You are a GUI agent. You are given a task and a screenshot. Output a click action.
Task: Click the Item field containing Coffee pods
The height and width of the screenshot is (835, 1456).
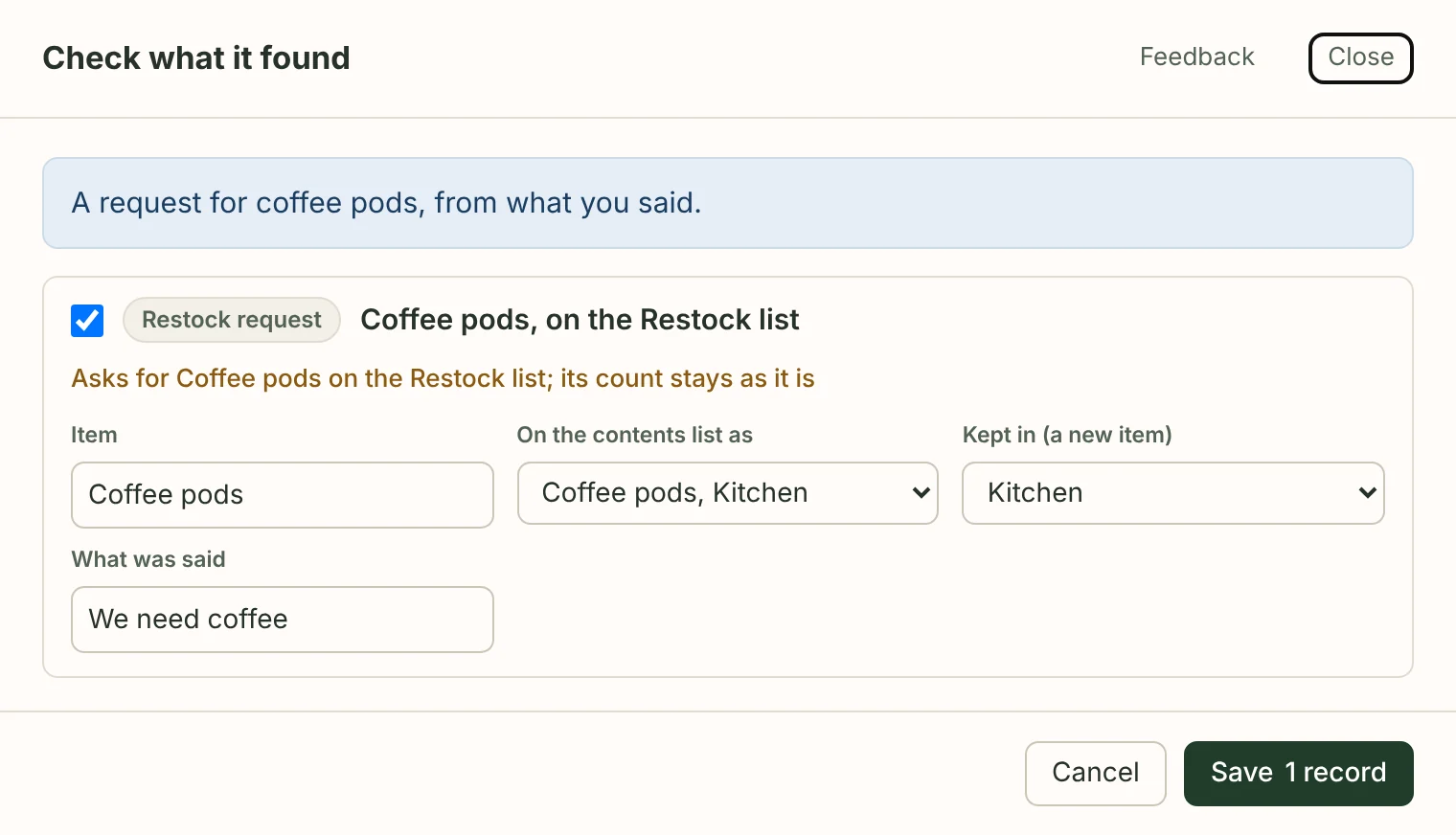click(x=283, y=495)
